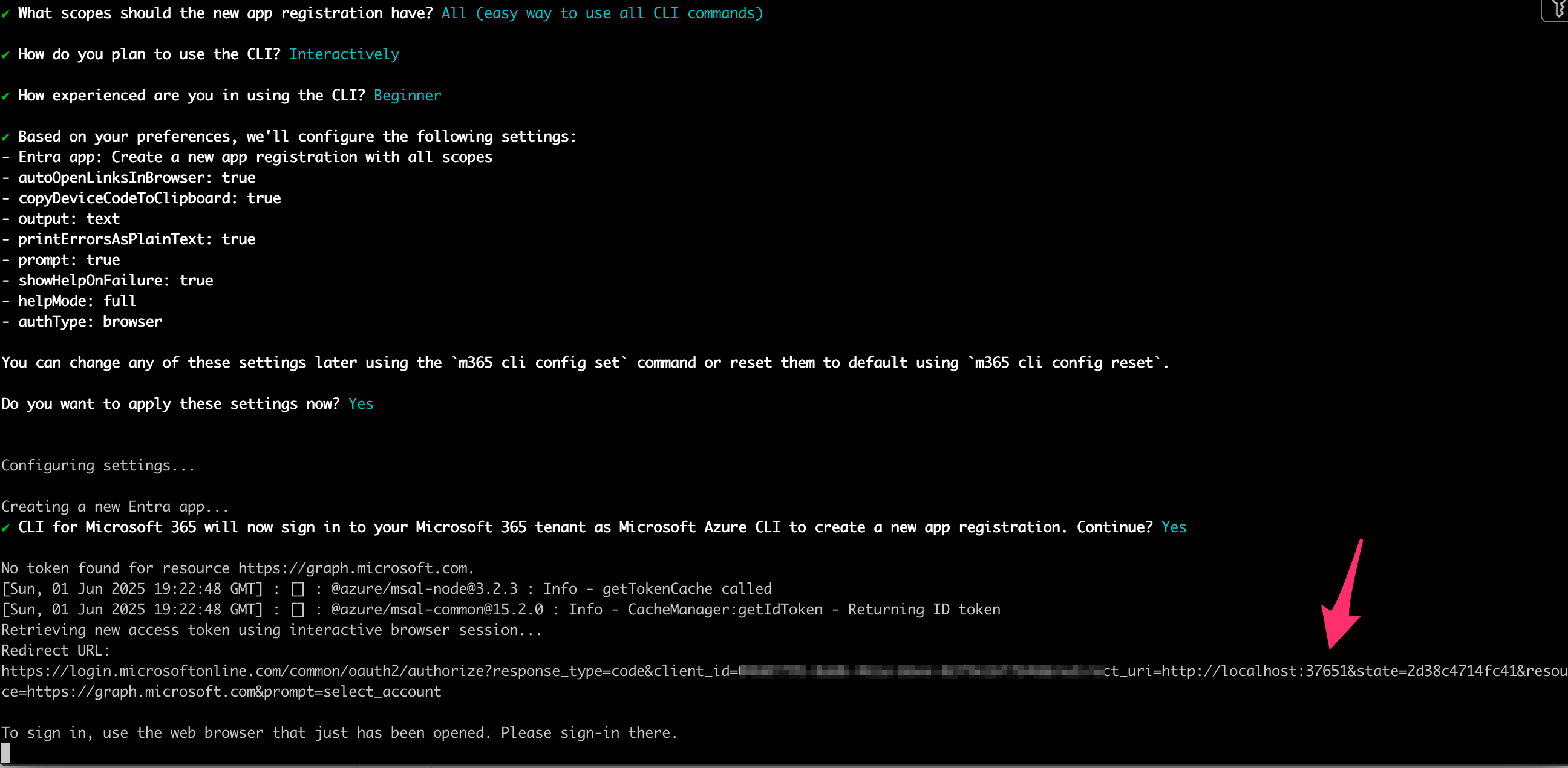The image size is (1568, 768).
Task: Click 'Yes' after apply these settings now
Action: coord(361,404)
